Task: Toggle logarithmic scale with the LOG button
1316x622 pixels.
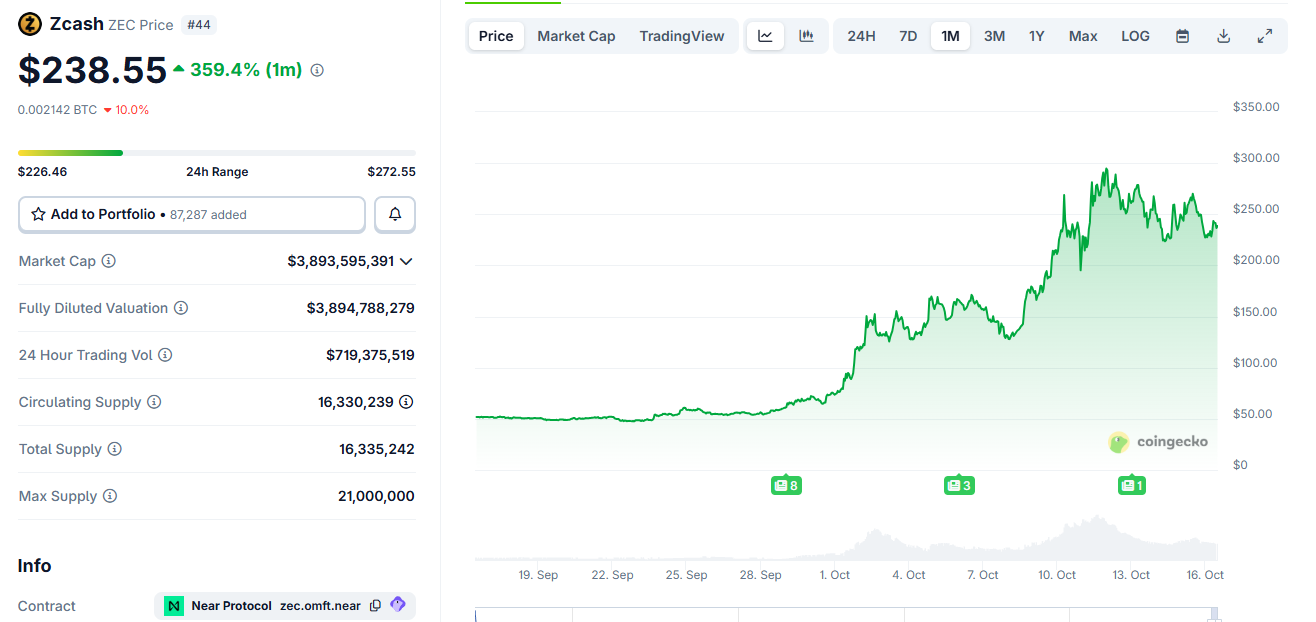Action: tap(1135, 35)
